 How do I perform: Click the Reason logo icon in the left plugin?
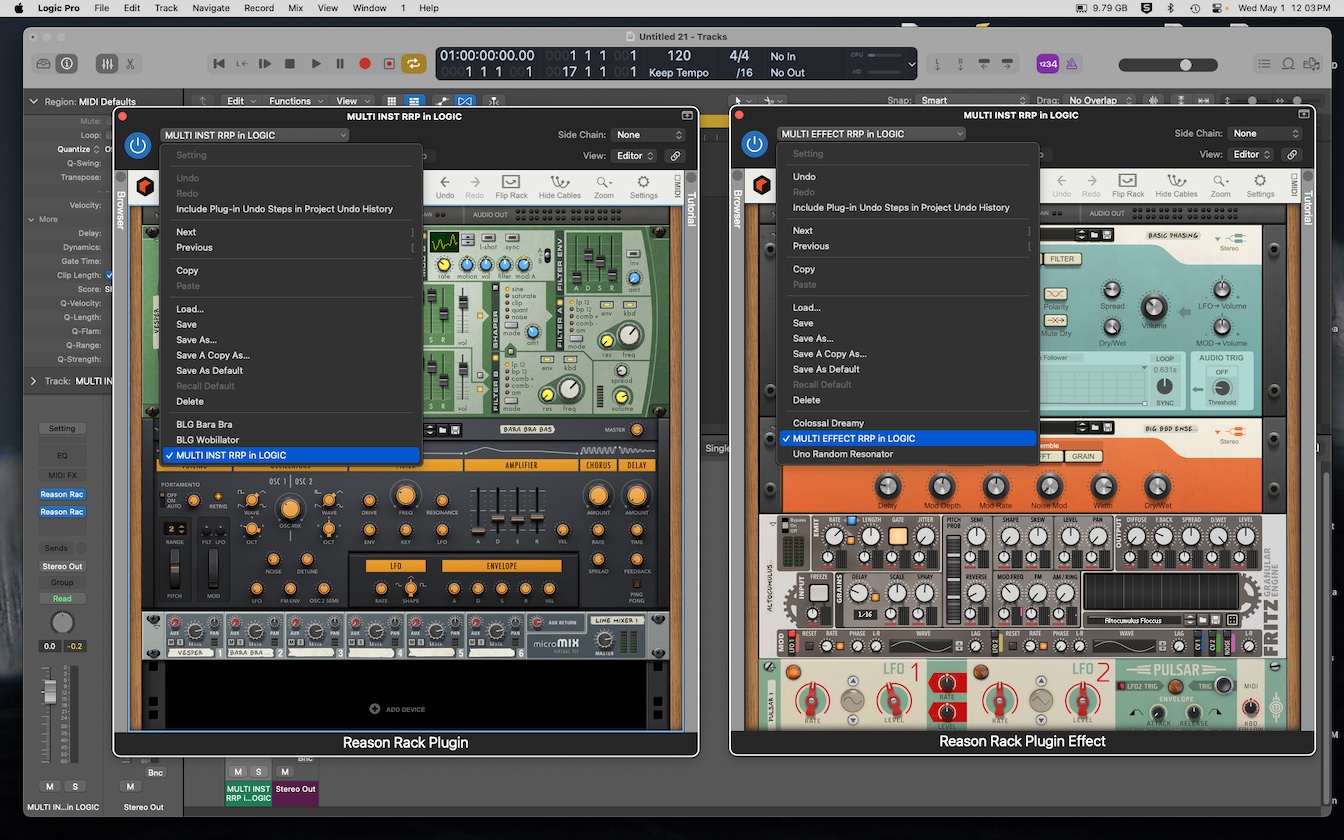pyautogui.click(x=145, y=187)
